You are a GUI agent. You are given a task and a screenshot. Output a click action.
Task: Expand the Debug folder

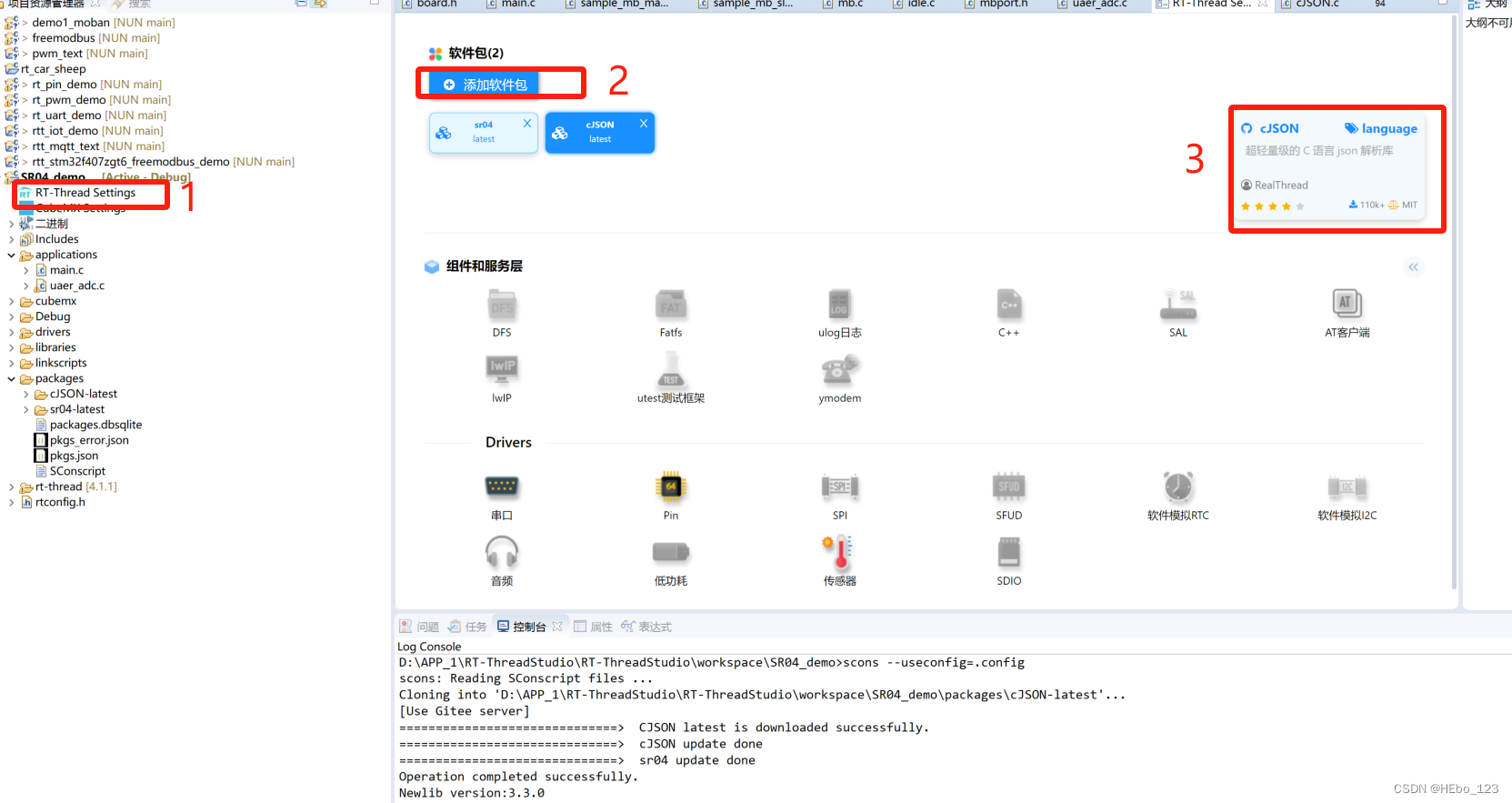click(x=11, y=316)
